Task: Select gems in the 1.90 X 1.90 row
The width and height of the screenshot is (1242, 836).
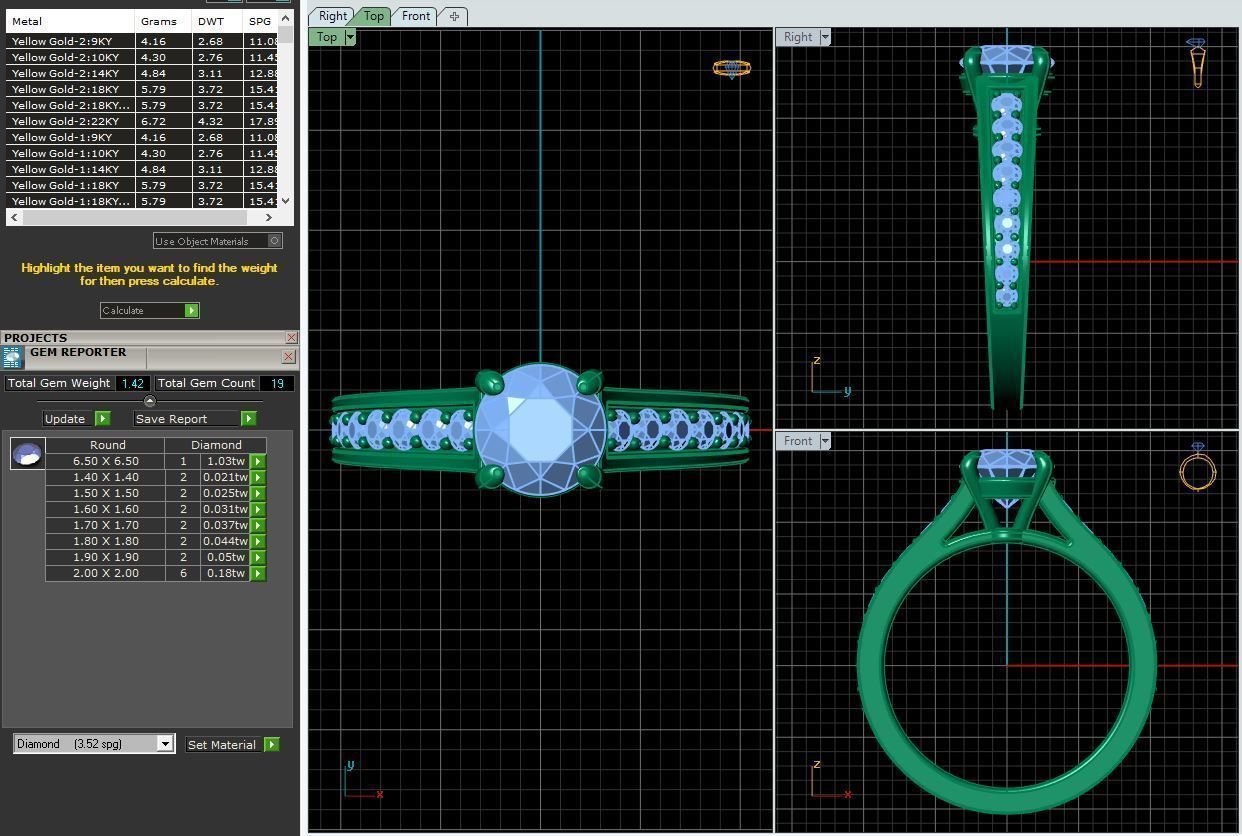Action: tap(257, 557)
